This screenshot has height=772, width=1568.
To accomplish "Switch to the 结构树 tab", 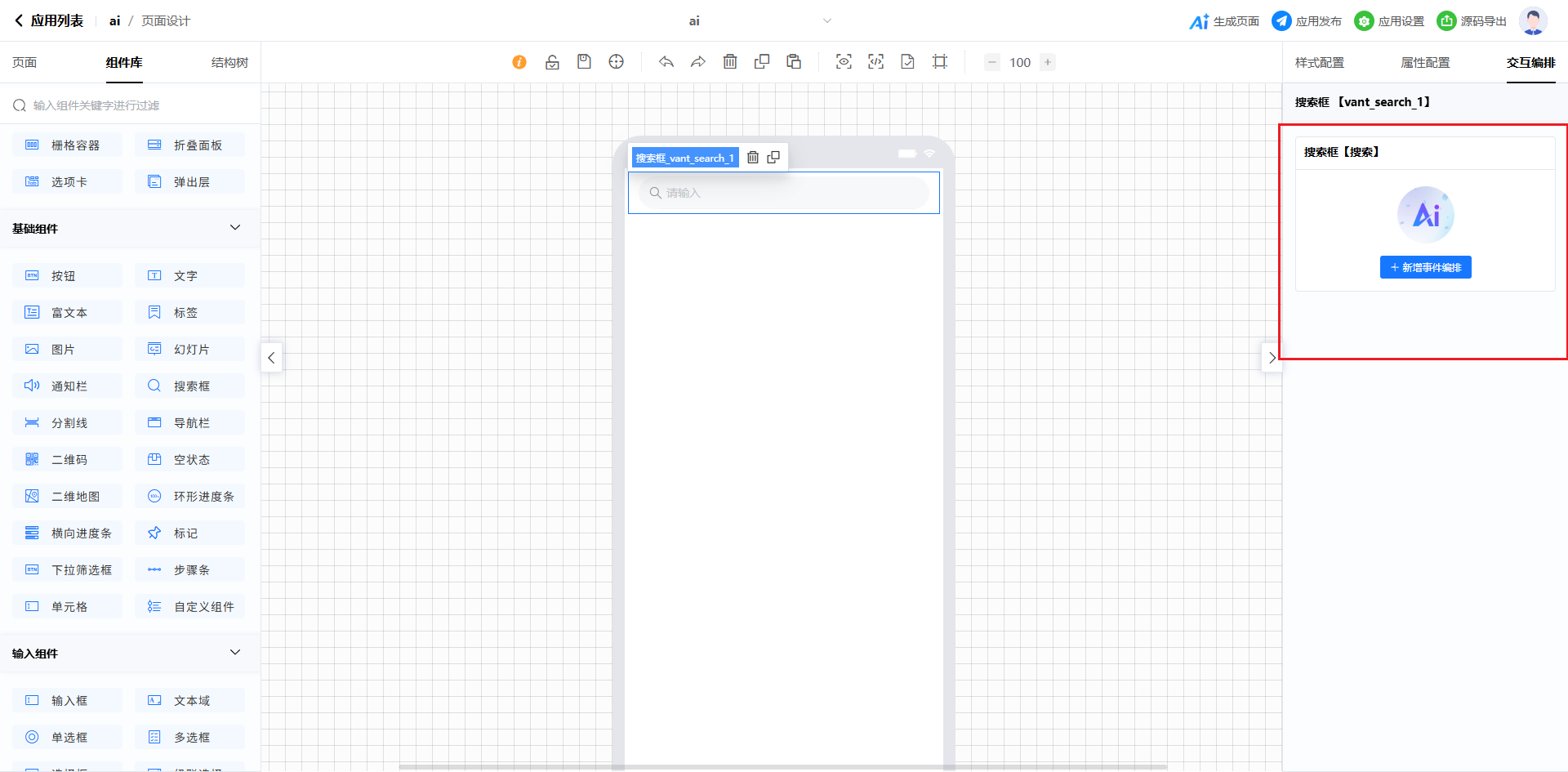I will click(229, 63).
